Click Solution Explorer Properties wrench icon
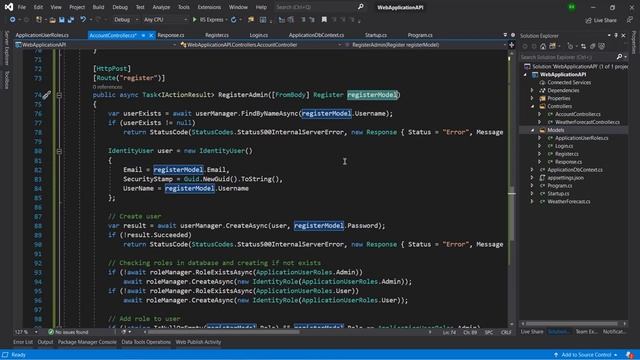This screenshot has height=360, width=640. (593, 47)
